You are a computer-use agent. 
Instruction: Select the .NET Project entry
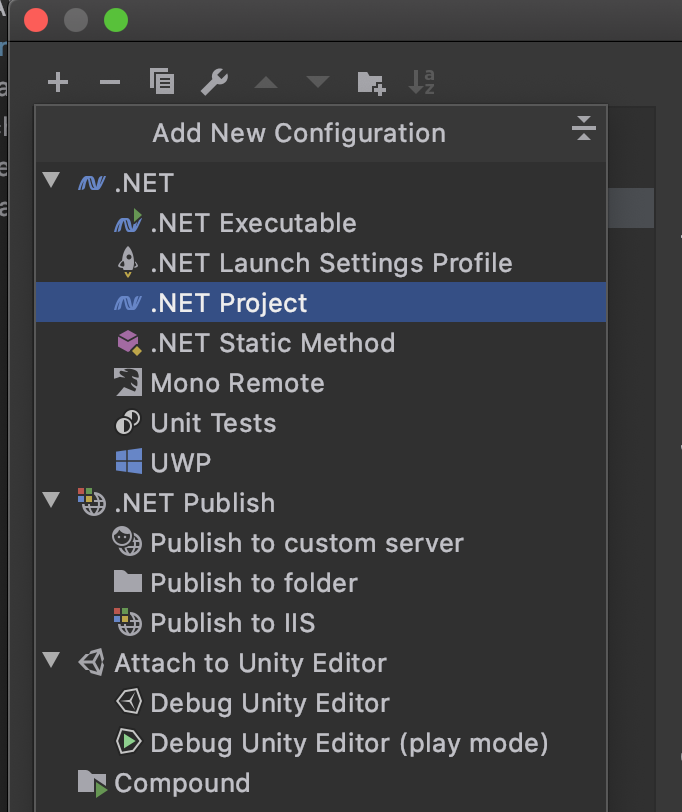point(321,302)
